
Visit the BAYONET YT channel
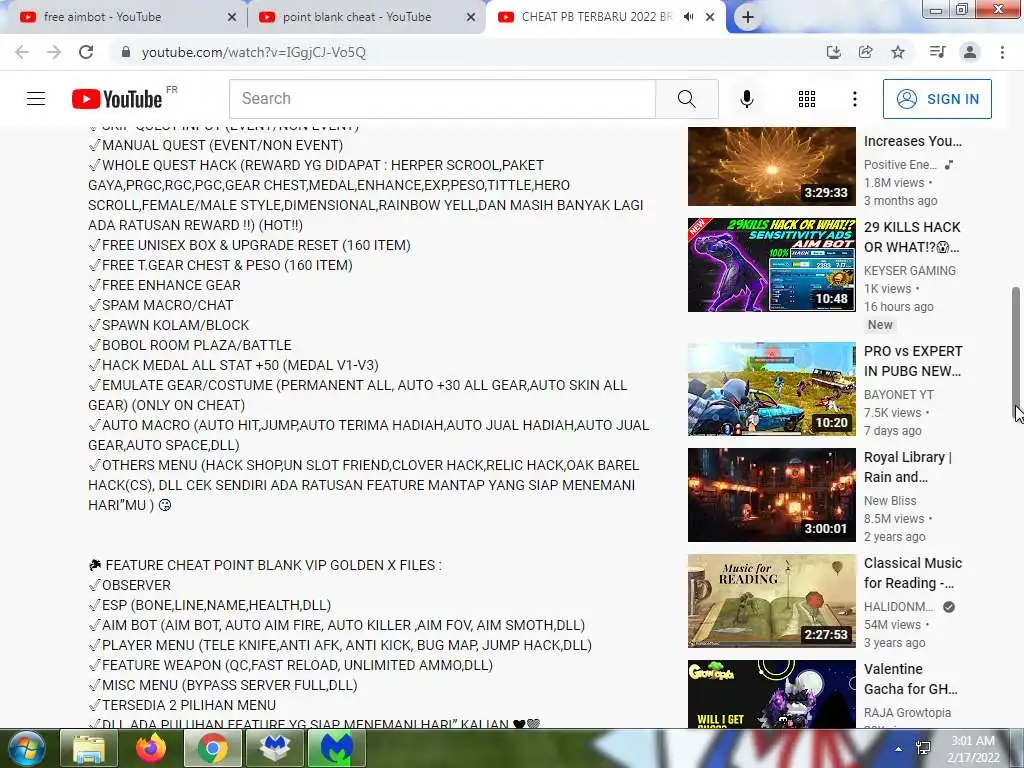click(x=899, y=394)
